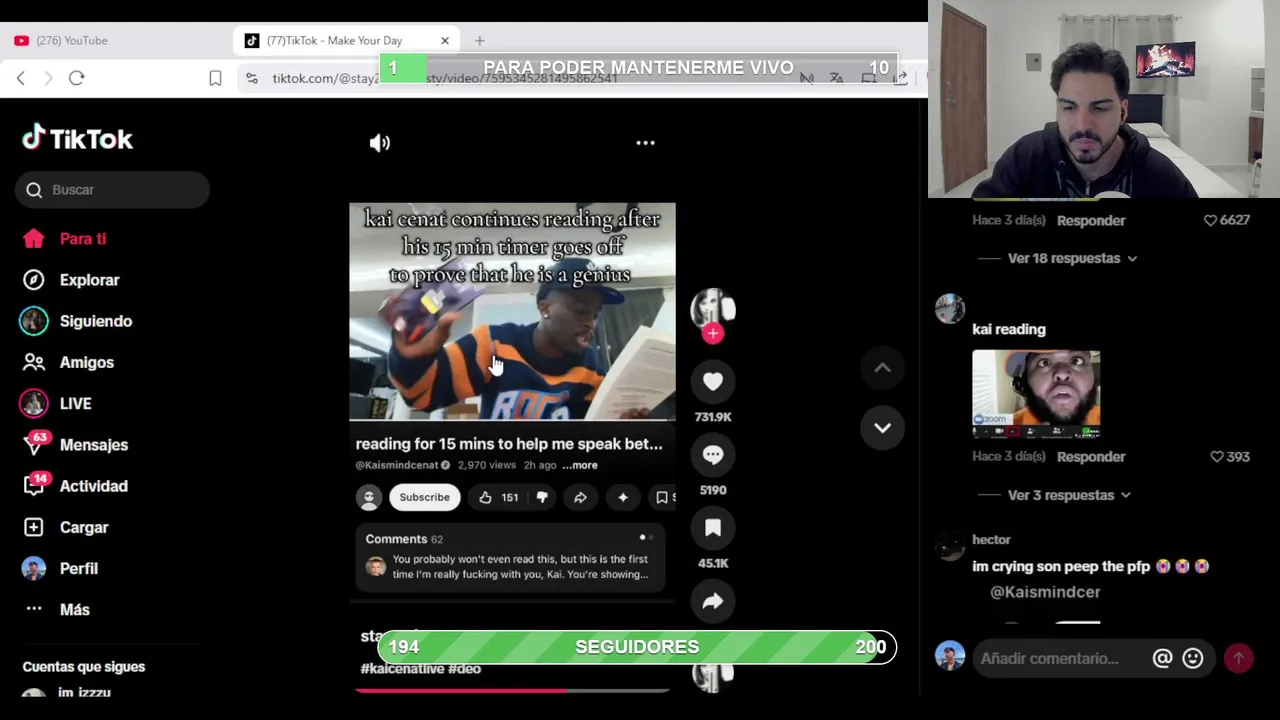Image resolution: width=1280 pixels, height=720 pixels.
Task: Reply to the comment with 6627 likes
Action: coord(1091,220)
